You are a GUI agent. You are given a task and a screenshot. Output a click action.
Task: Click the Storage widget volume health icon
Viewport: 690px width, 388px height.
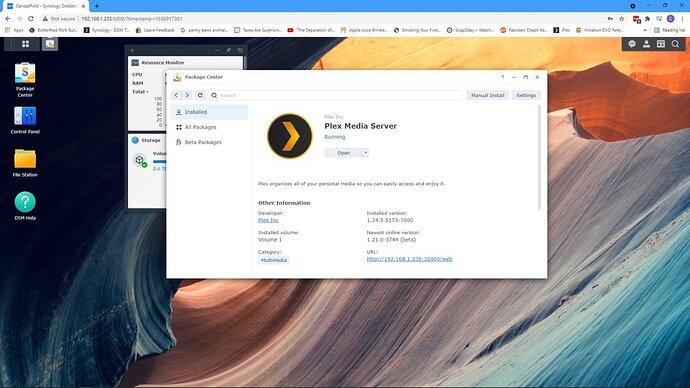click(x=140, y=160)
